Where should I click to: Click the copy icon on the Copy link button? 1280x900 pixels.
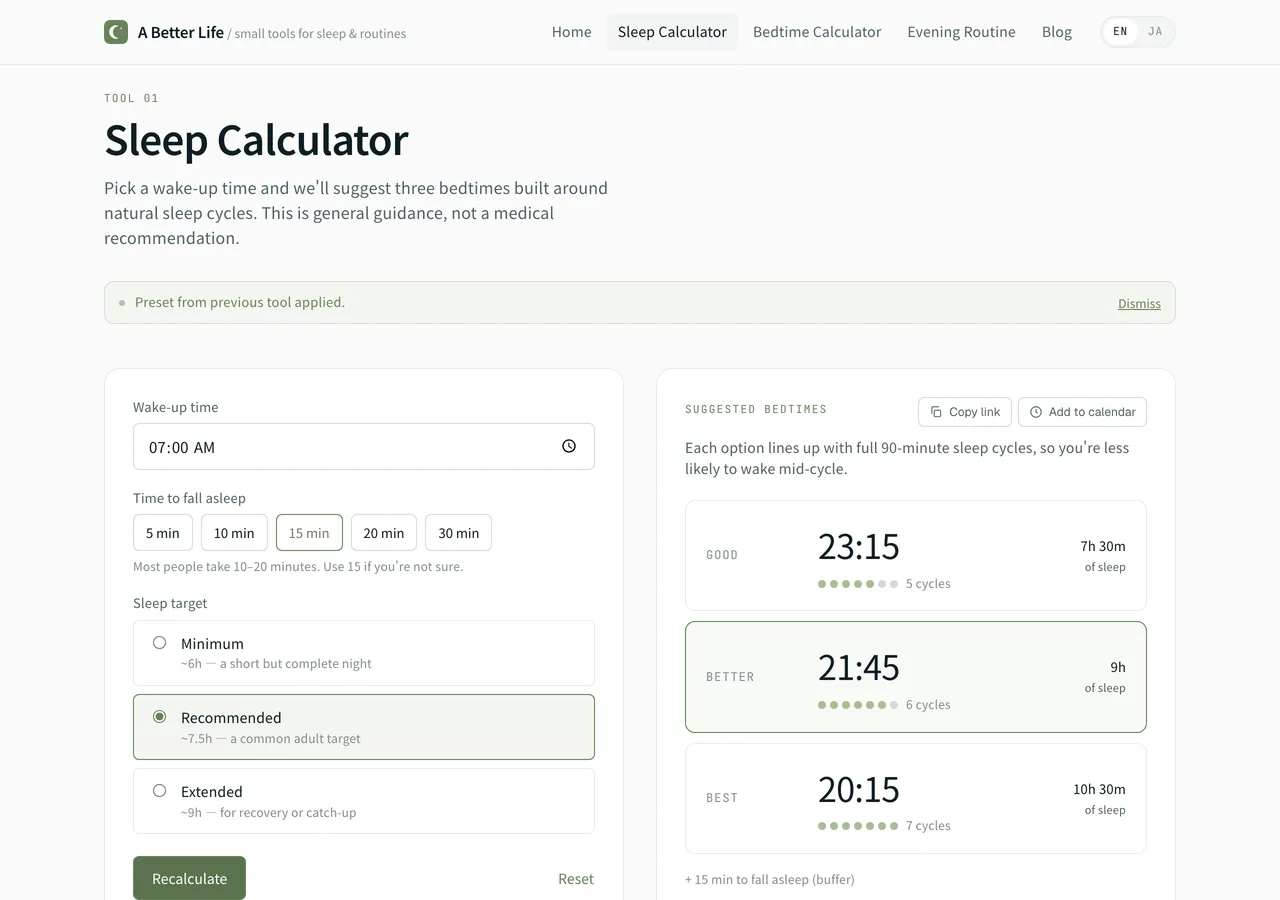(x=937, y=411)
